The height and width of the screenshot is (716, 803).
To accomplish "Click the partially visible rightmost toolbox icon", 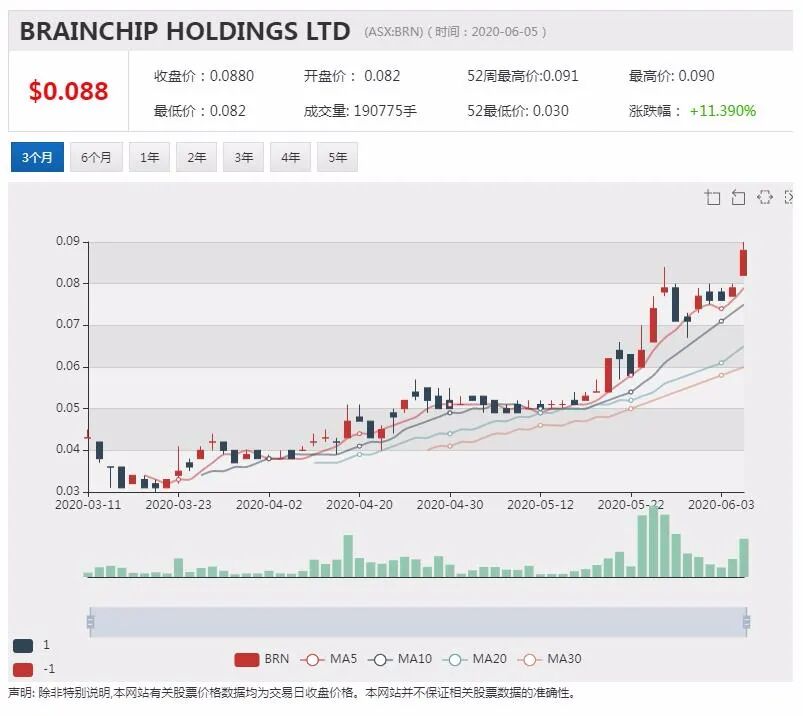I will pos(789,197).
